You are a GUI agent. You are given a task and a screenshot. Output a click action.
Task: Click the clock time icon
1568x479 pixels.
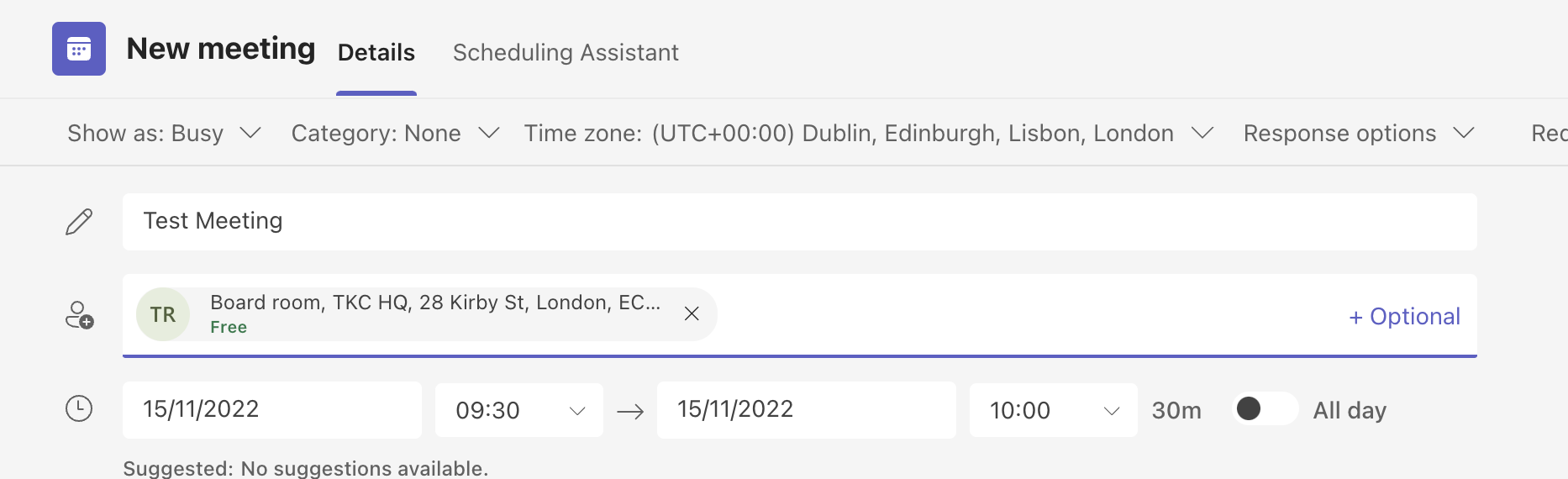point(79,409)
